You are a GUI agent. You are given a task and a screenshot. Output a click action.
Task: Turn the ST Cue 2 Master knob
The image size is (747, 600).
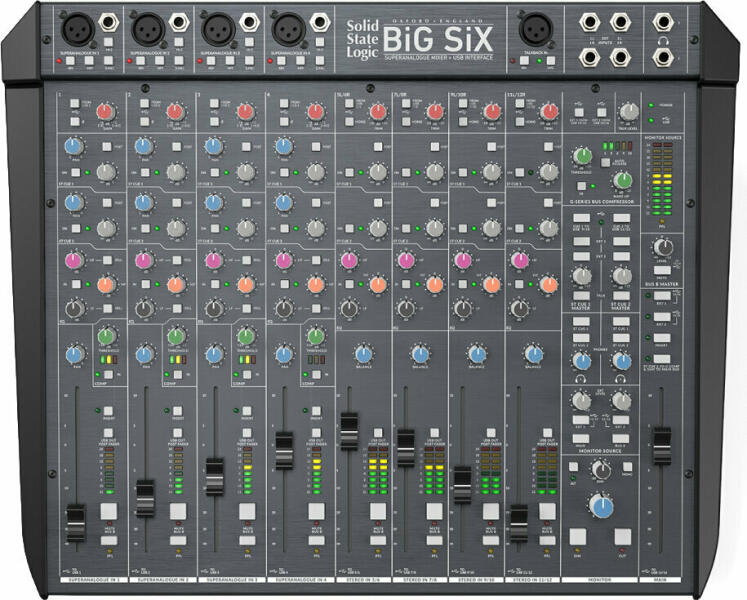tap(621, 276)
